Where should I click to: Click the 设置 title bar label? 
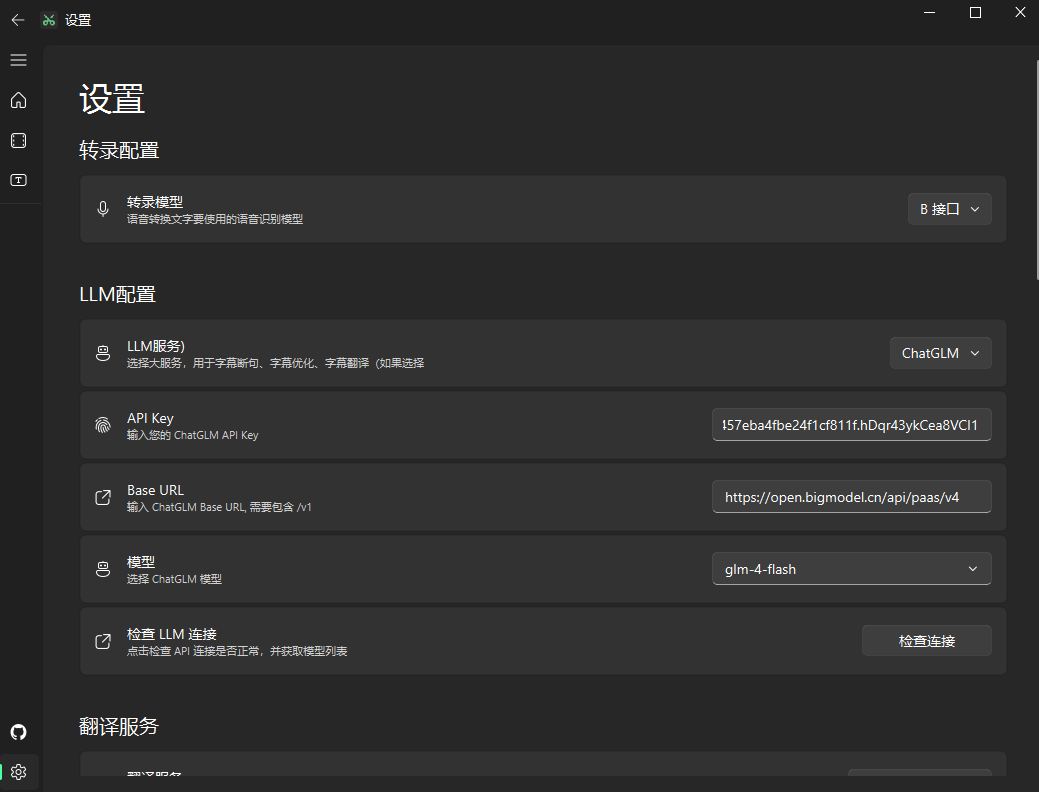[x=80, y=19]
